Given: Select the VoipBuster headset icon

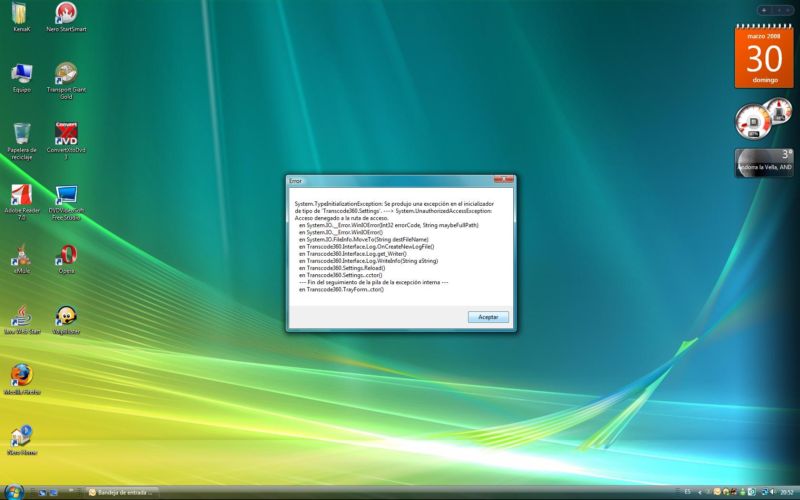Looking at the screenshot, I should (x=66, y=320).
